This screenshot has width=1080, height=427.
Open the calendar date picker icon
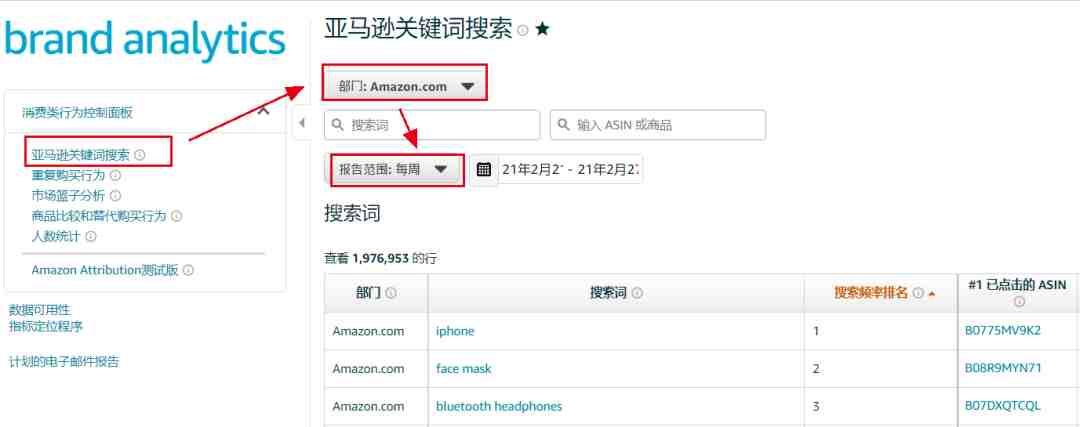tap(484, 169)
